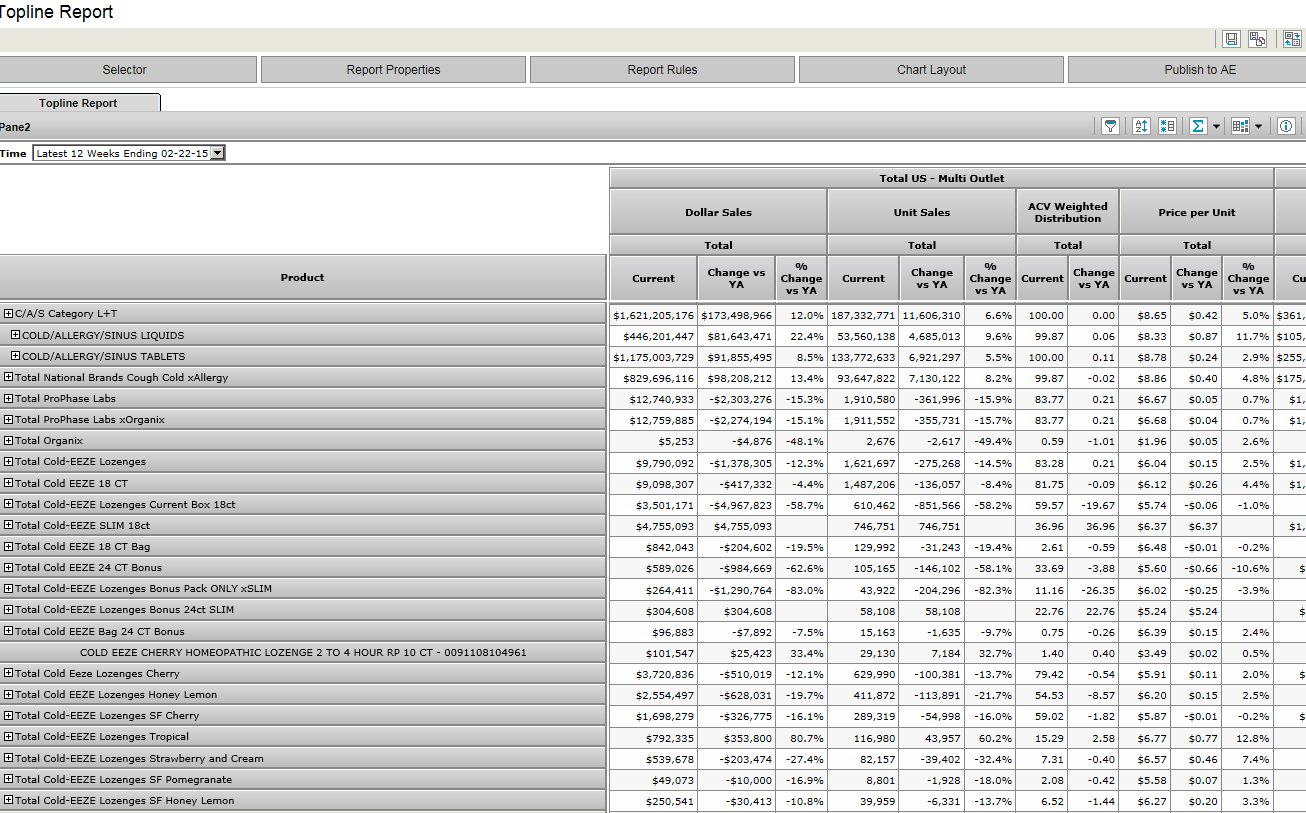This screenshot has height=813, width=1306.
Task: Click the Sigma totals icon
Action: click(x=1198, y=126)
